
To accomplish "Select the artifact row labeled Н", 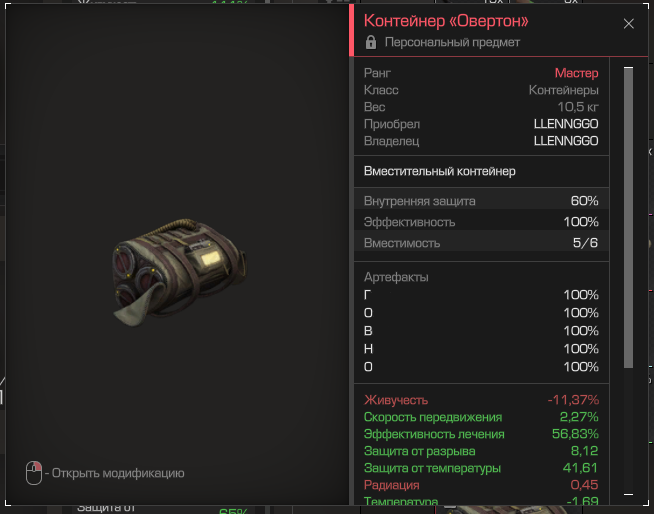I will click(x=481, y=349).
